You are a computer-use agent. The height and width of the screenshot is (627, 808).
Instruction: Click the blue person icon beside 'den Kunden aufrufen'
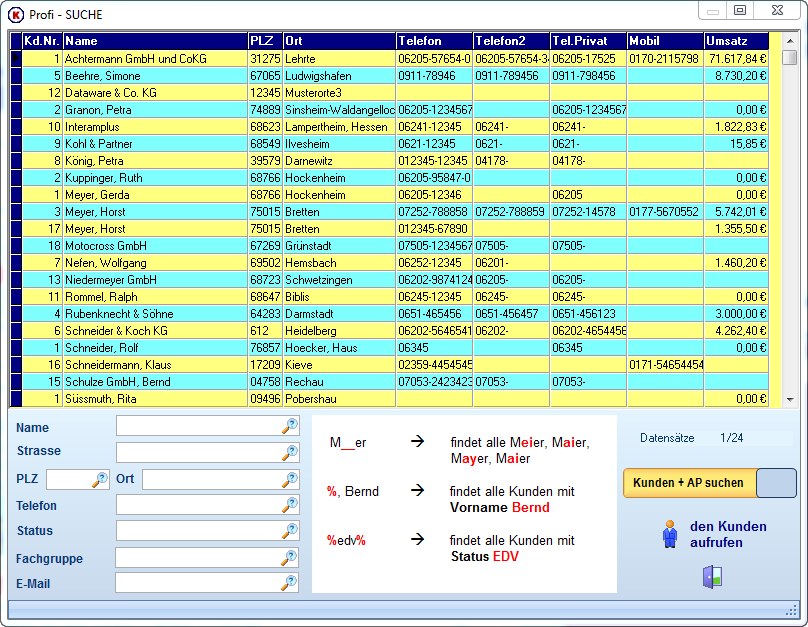click(x=670, y=534)
